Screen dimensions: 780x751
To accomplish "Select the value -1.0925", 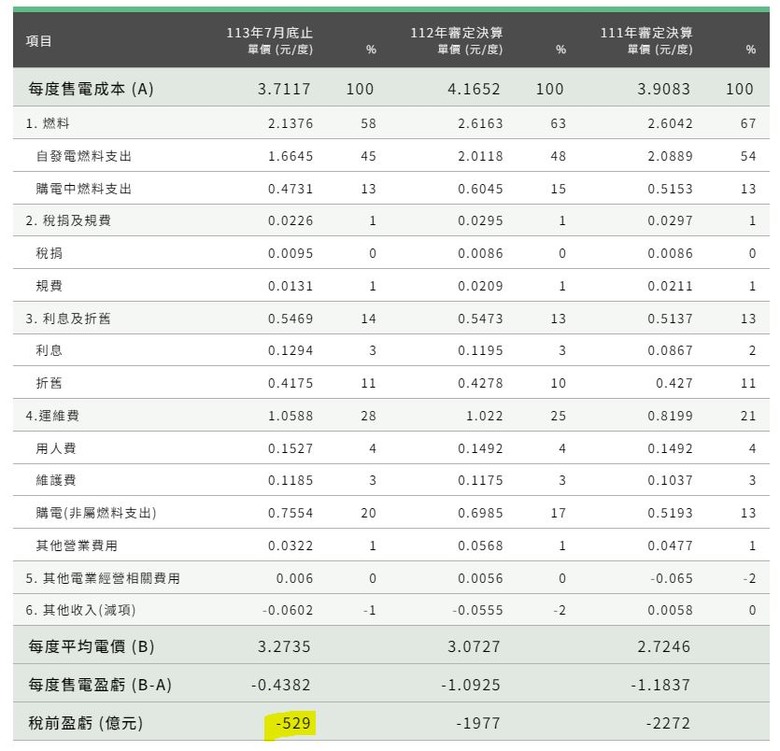I will coord(471,685).
